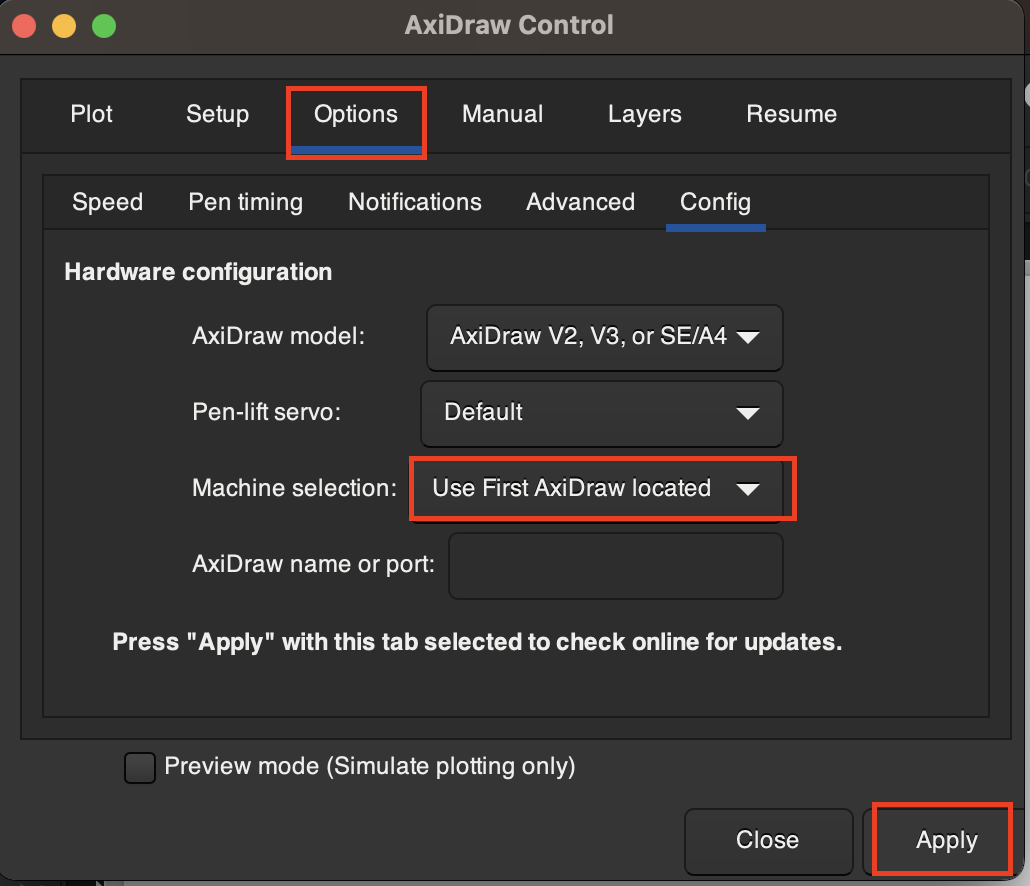Switch to the Advanced sub-tab

581,202
